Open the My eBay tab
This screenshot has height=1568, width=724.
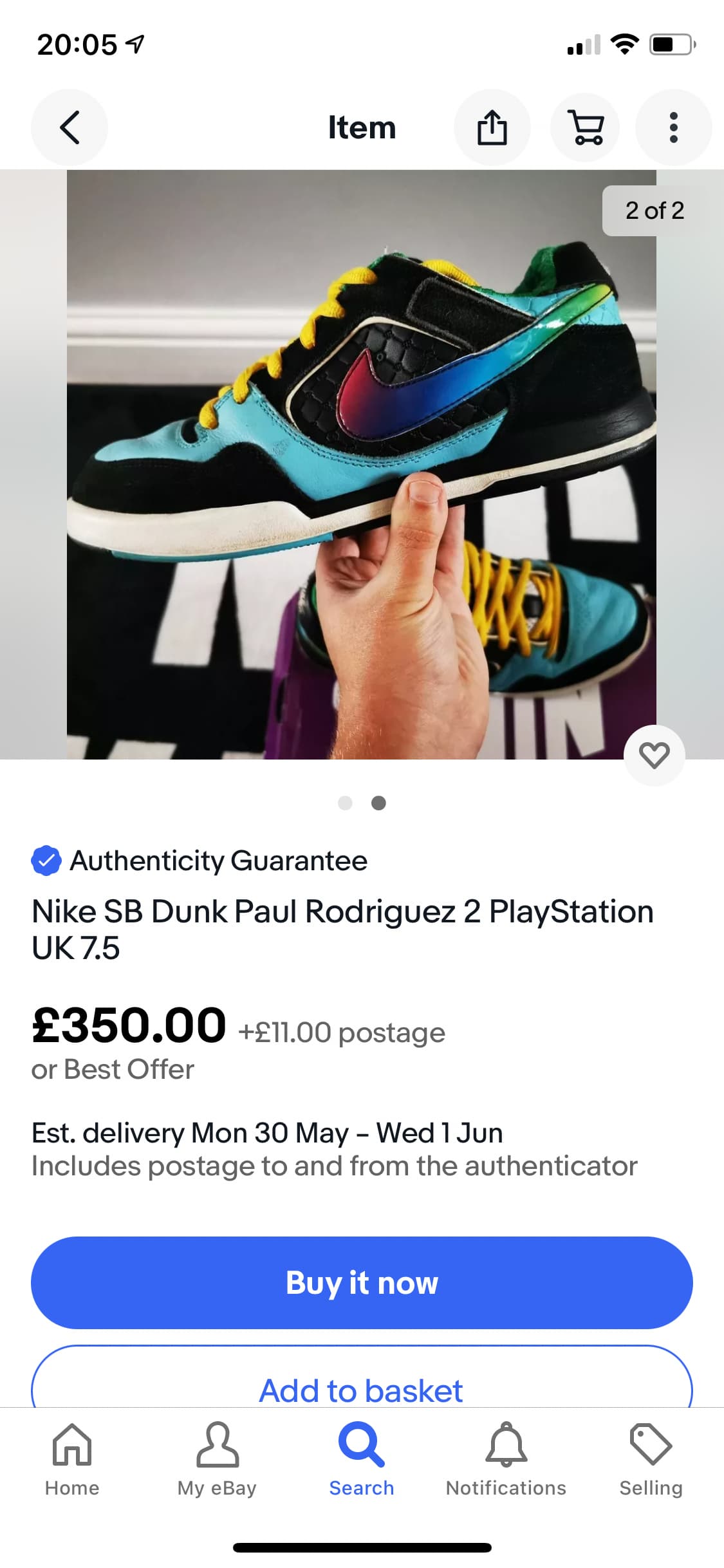point(217,1459)
